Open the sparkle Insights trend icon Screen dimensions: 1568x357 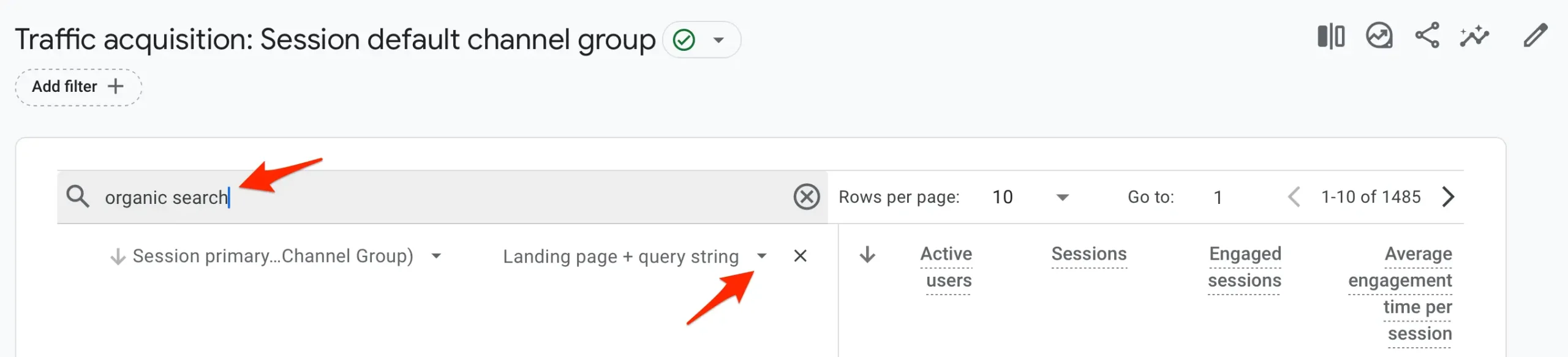coord(1474,36)
